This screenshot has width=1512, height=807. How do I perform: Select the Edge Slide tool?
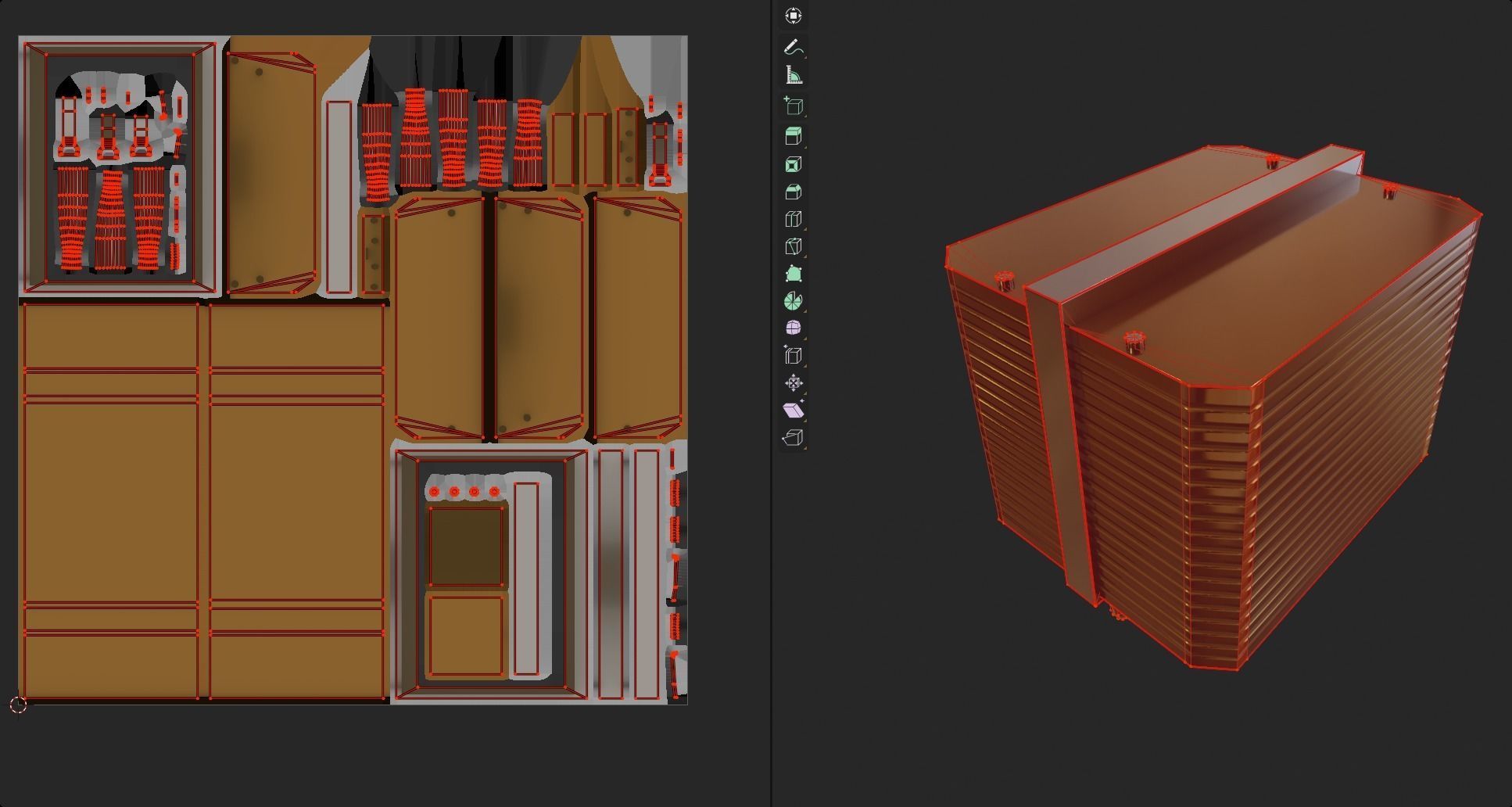click(x=793, y=356)
